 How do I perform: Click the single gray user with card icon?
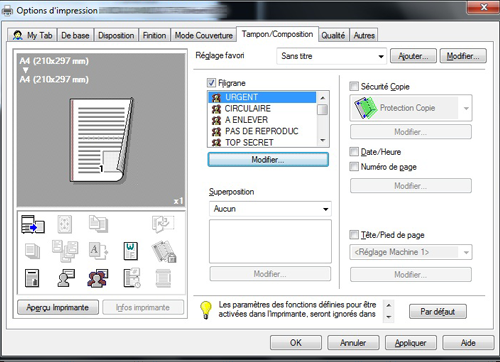click(66, 278)
